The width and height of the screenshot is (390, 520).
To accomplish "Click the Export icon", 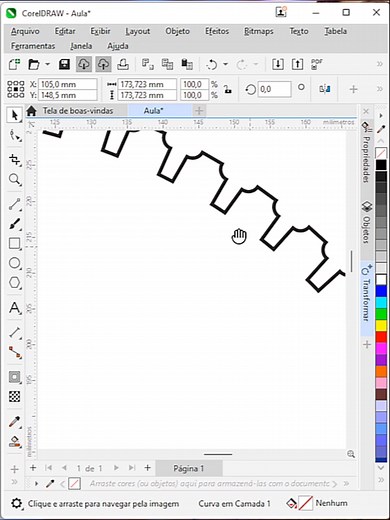I will pyautogui.click(x=297, y=64).
